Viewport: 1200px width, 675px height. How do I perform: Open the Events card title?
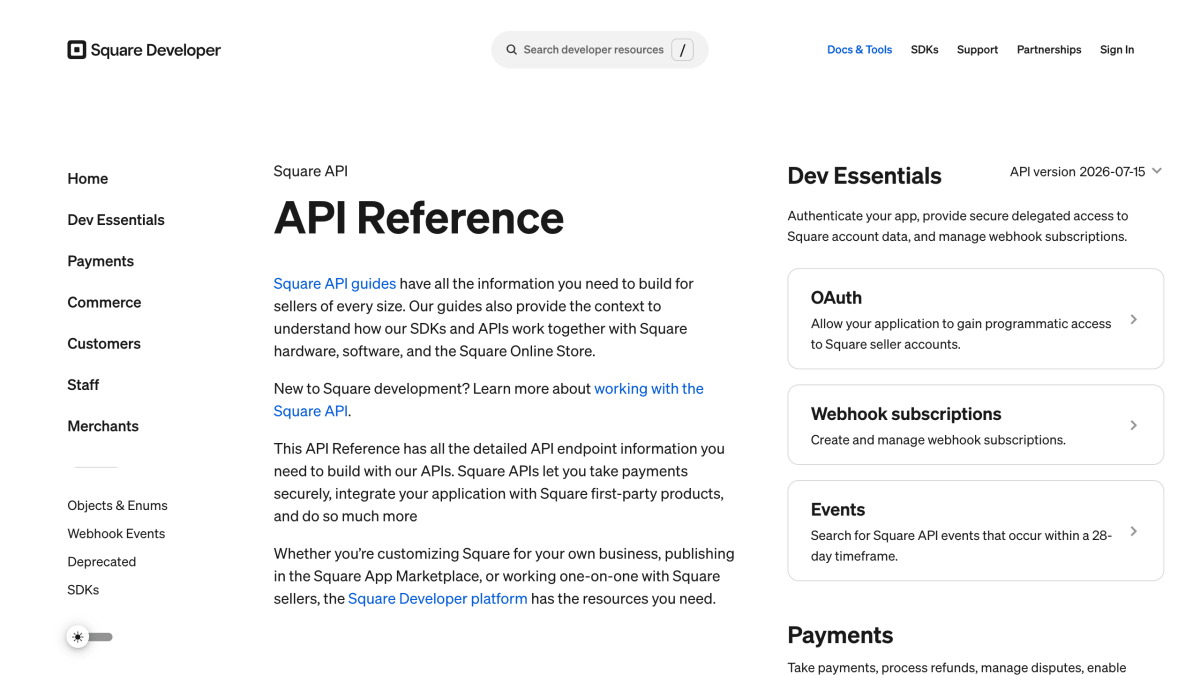pyautogui.click(x=838, y=510)
